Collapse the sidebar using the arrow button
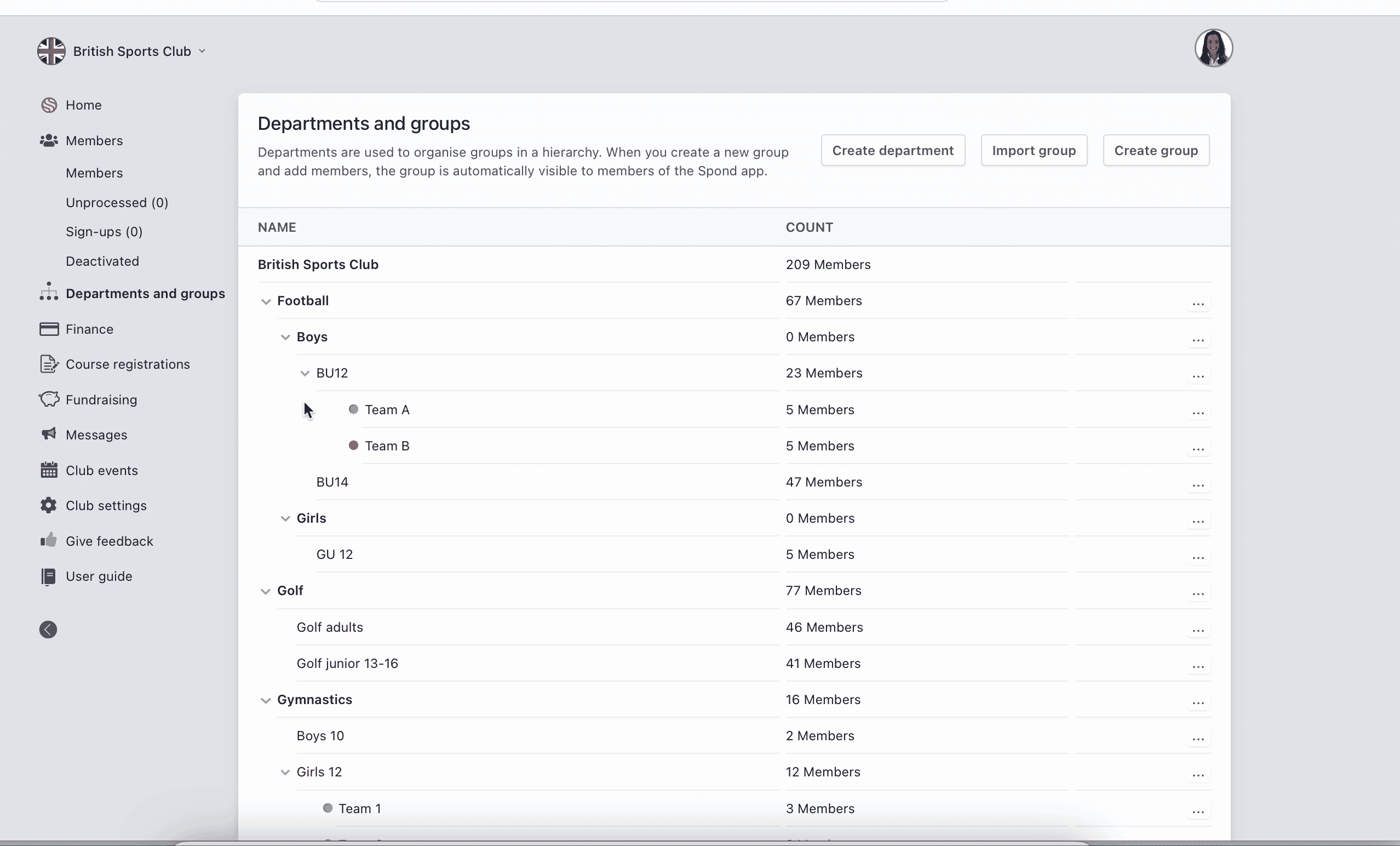The width and height of the screenshot is (1400, 846). click(x=48, y=630)
